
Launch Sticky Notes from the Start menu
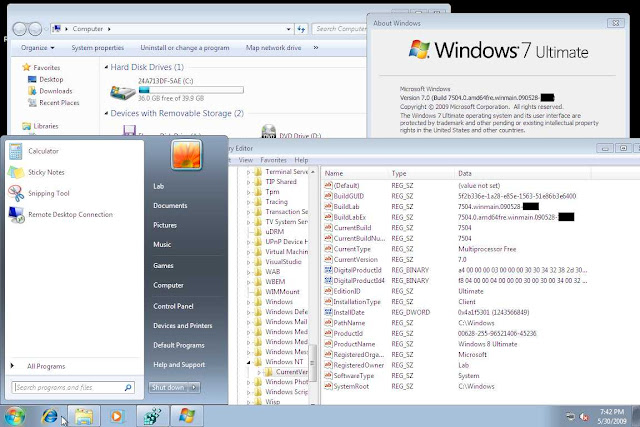45,172
